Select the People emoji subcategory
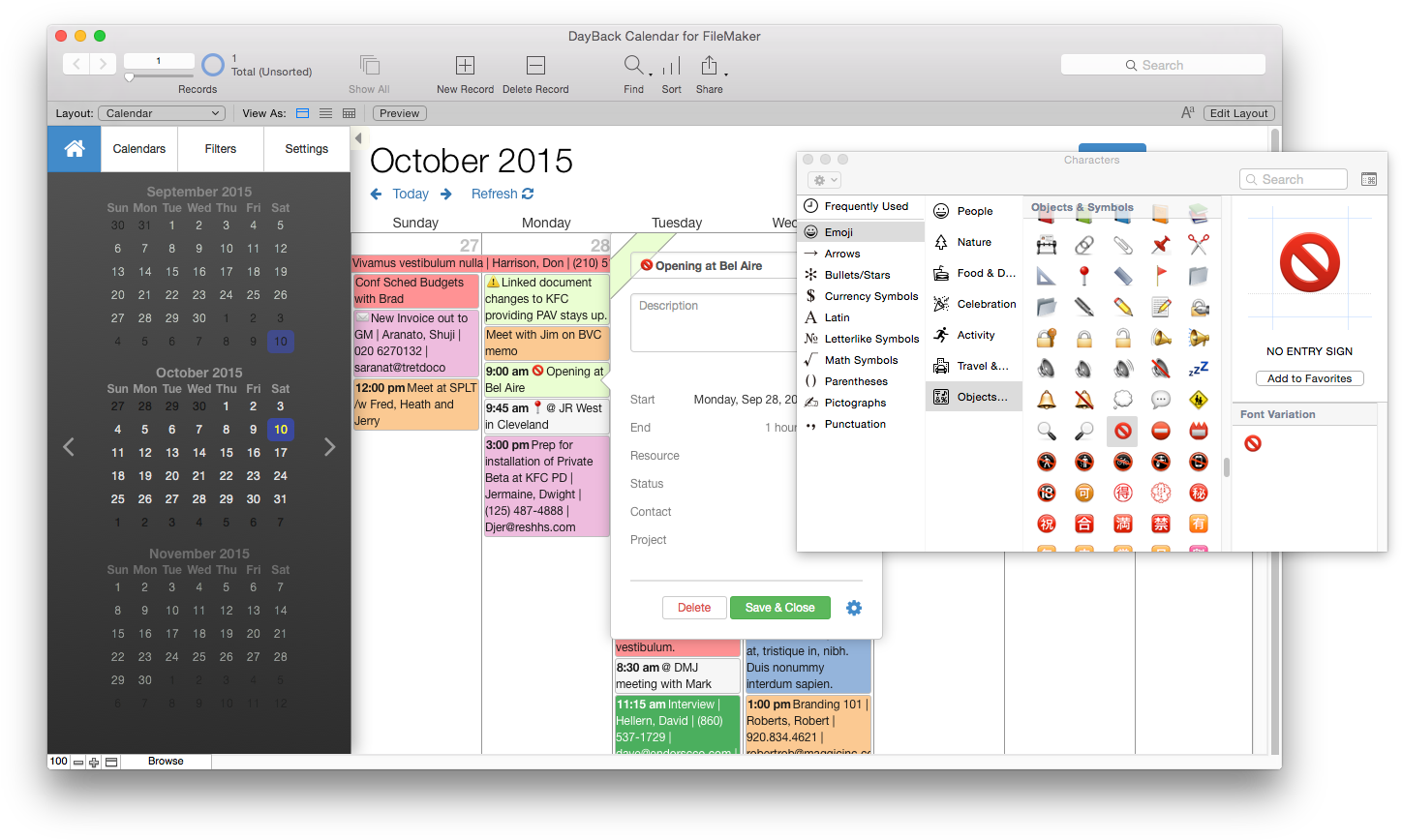 (x=974, y=211)
